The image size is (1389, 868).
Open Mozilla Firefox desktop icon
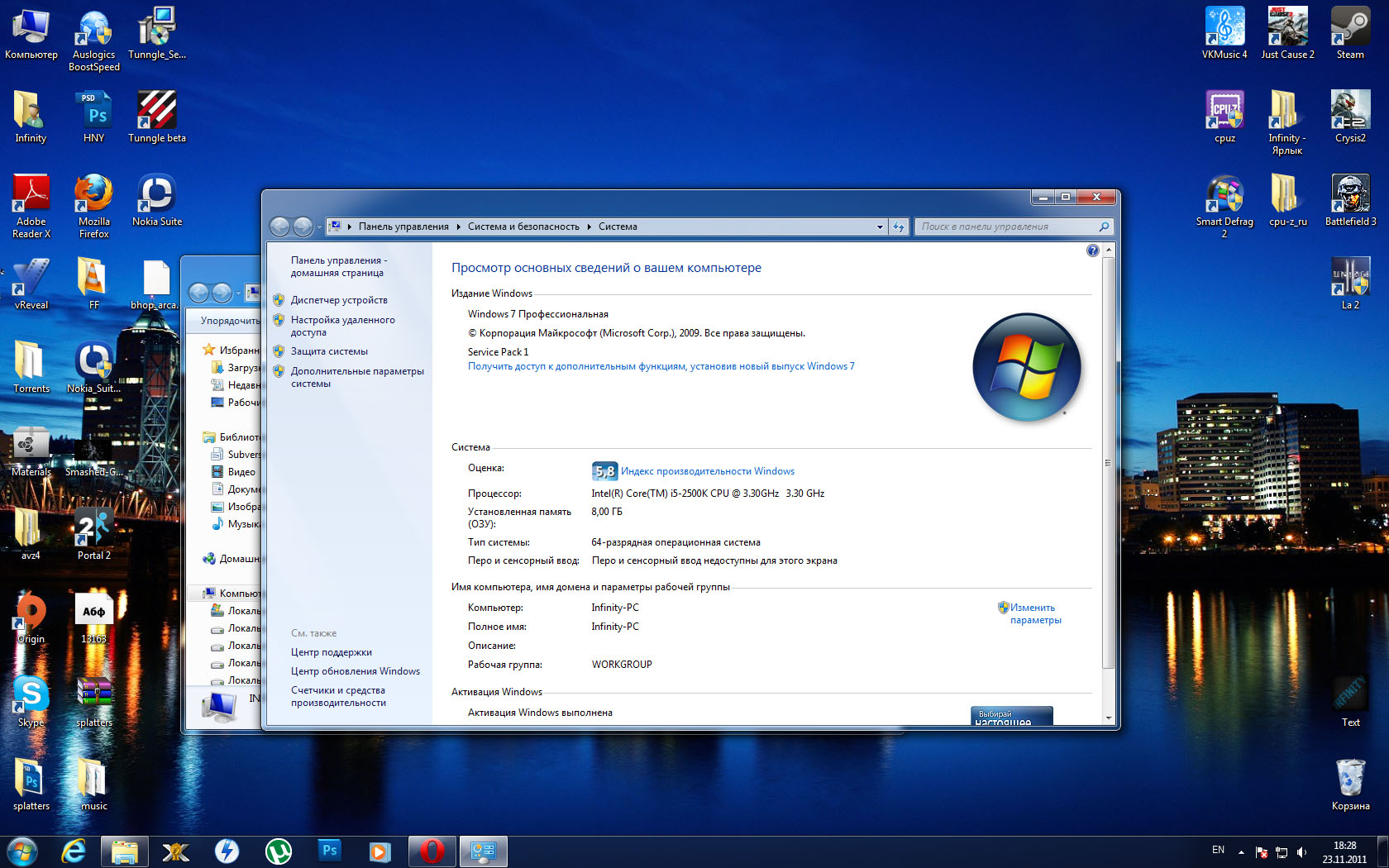pos(93,206)
